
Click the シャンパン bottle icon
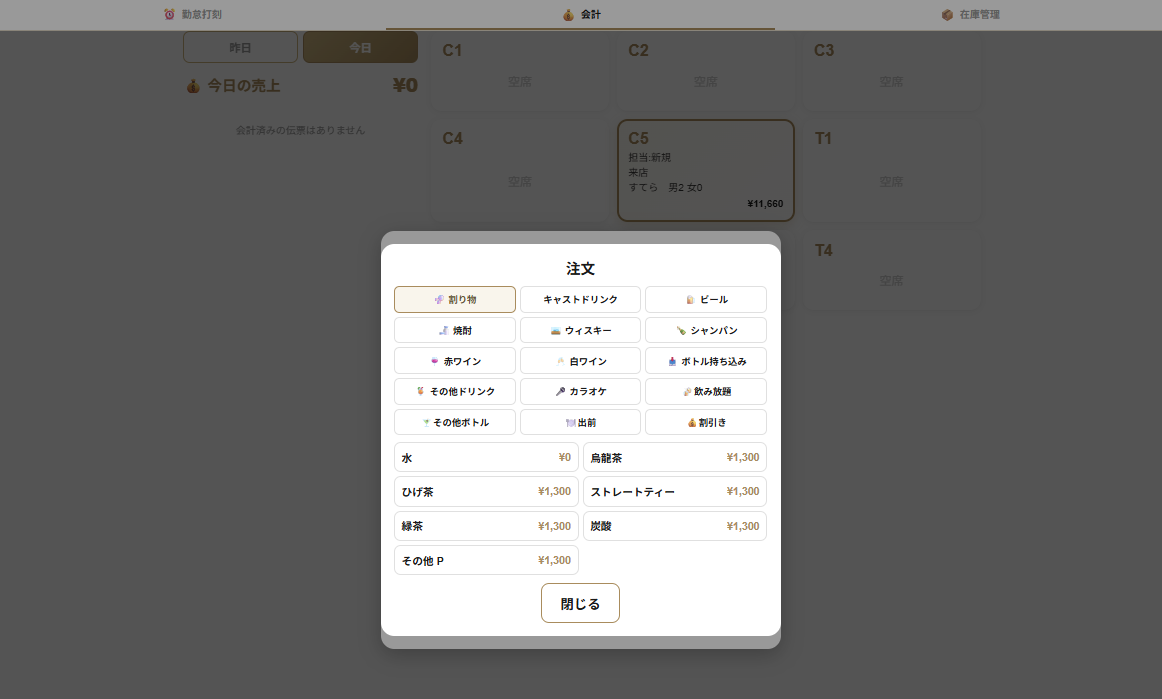(x=680, y=331)
